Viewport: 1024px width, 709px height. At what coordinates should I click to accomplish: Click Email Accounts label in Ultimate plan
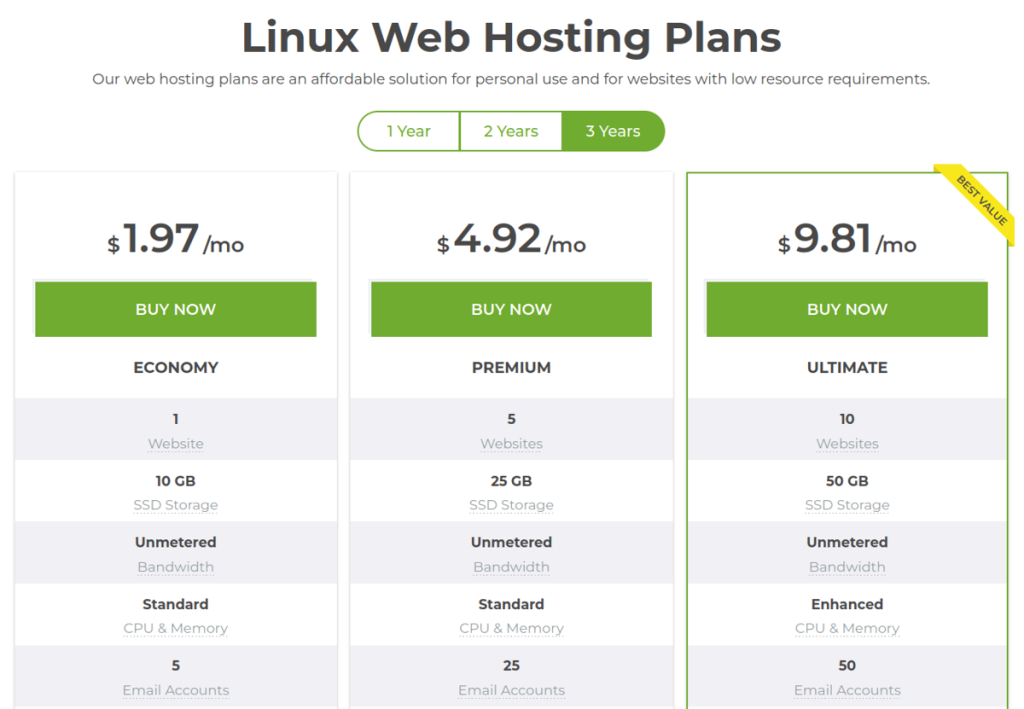(847, 691)
